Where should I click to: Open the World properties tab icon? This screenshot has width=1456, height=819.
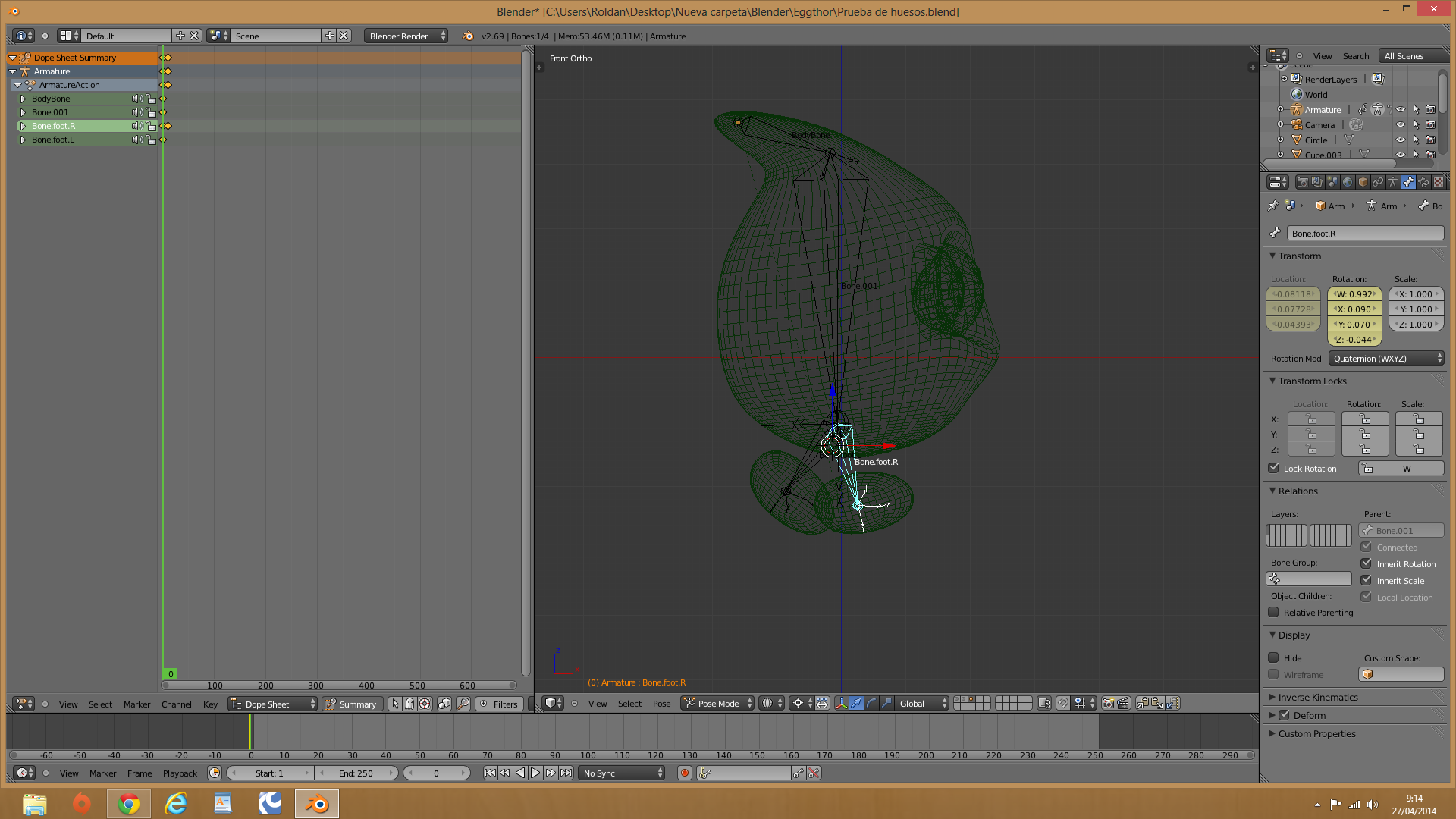1348,182
